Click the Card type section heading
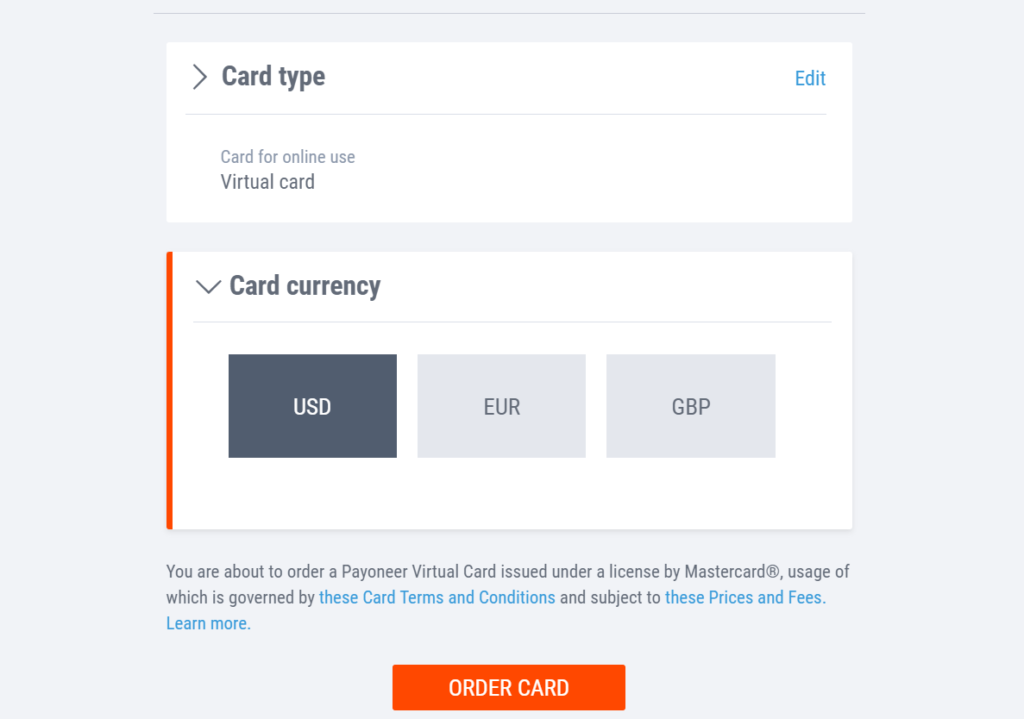Viewport: 1024px width, 719px height. point(272,76)
